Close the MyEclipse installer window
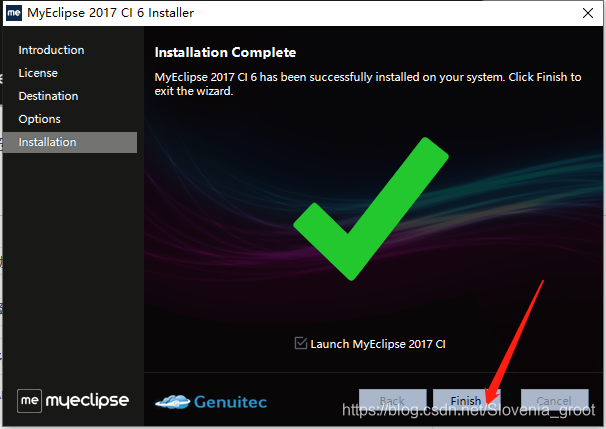Viewport: 606px width, 429px height. pos(588,13)
